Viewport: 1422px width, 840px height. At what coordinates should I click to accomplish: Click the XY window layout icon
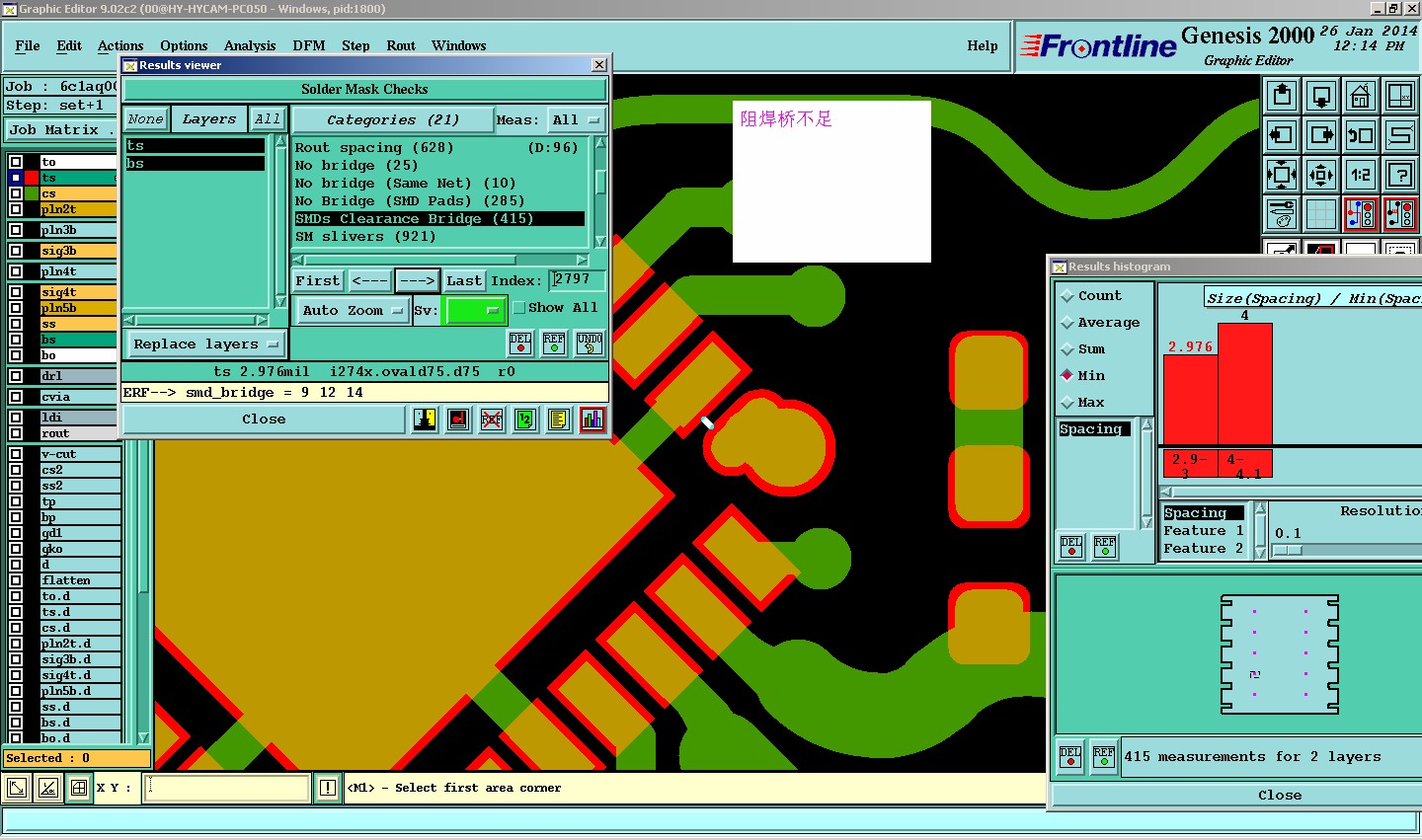tap(1400, 96)
